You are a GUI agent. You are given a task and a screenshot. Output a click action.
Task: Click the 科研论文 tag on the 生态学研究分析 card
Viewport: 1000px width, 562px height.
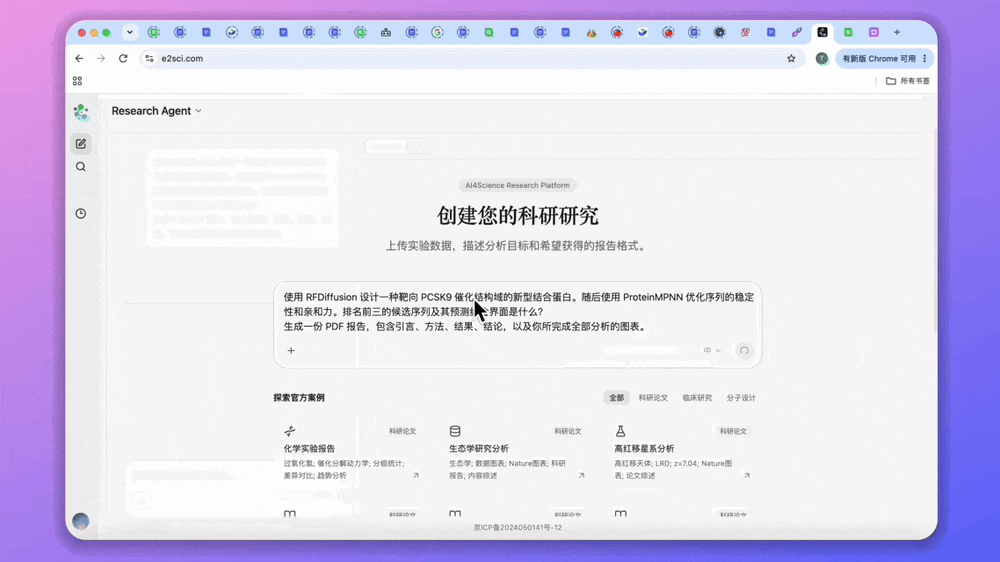(568, 431)
